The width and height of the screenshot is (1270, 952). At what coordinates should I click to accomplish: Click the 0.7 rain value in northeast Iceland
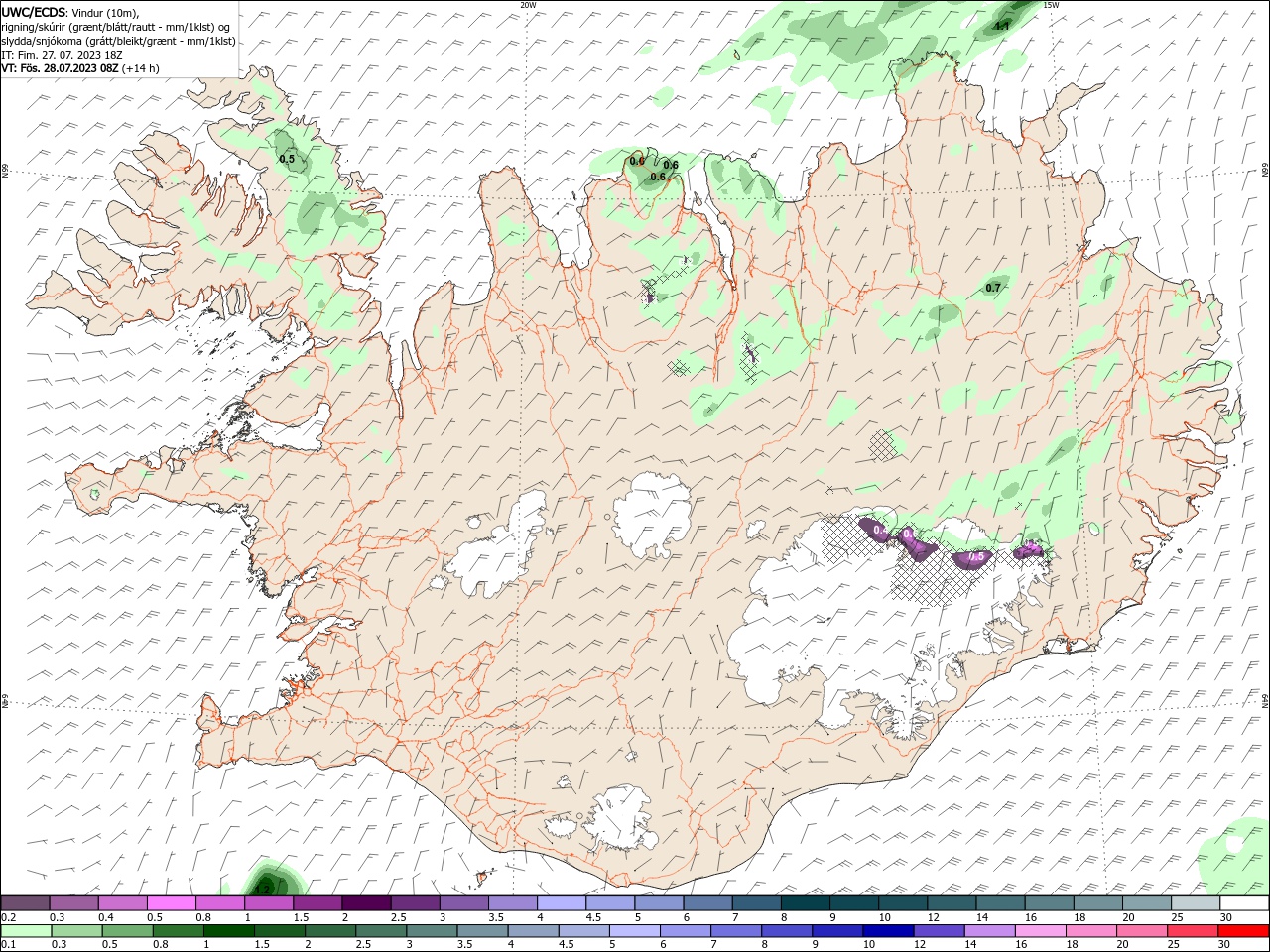(993, 288)
